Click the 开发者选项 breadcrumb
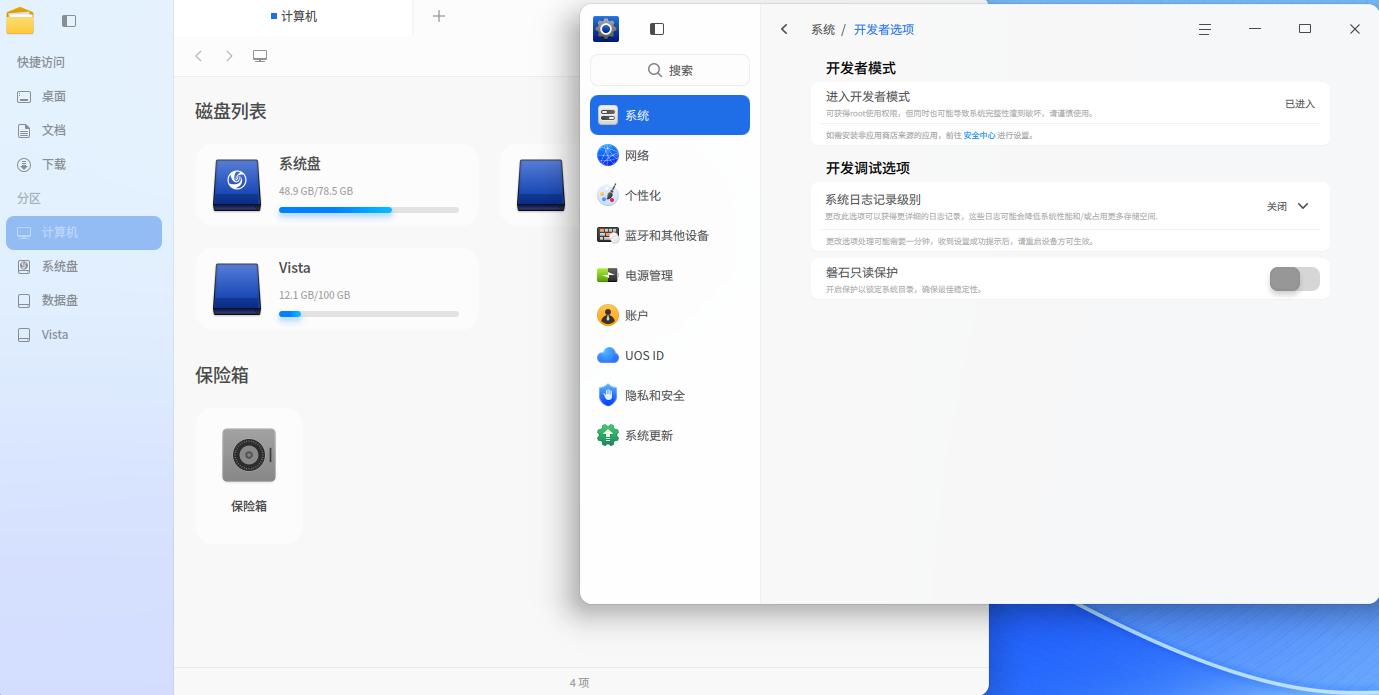This screenshot has width=1379, height=695. 884,29
